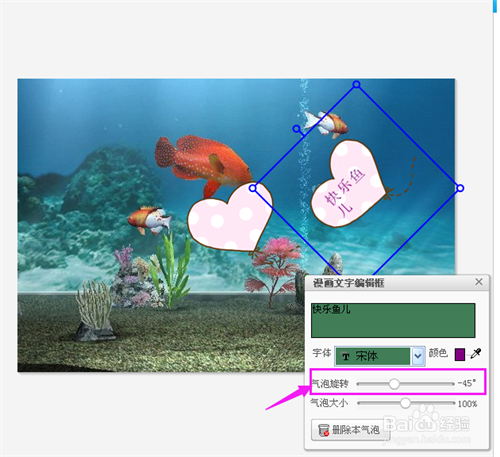500x457 pixels.
Task: Click the small rotation handle near the top fish
Action: (x=296, y=128)
